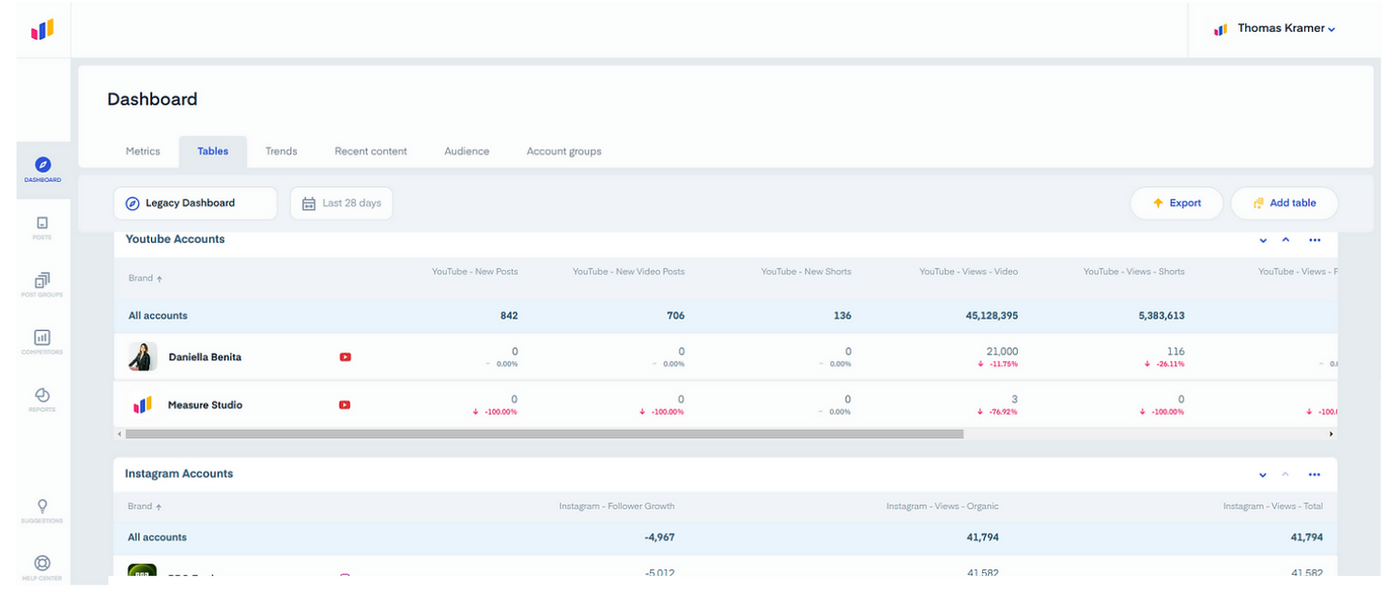Open the Legacy Dashboard selector
The height and width of the screenshot is (604, 1400).
click(195, 203)
